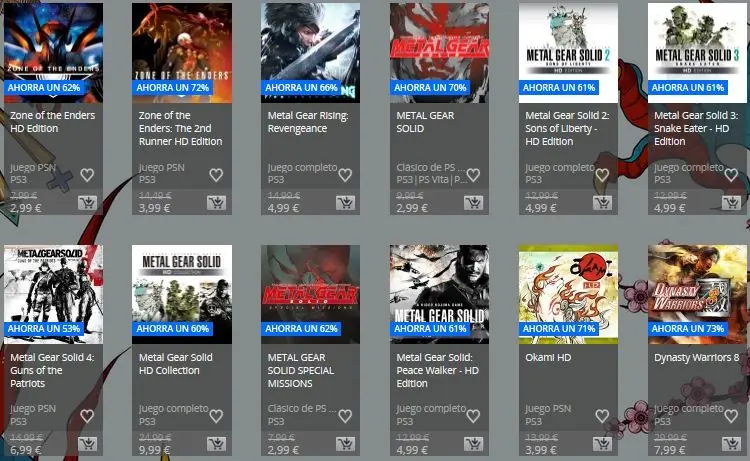Favorite Metal Gear Solid 4 heart icon
Screen dimensions: 750x461
tap(87, 416)
